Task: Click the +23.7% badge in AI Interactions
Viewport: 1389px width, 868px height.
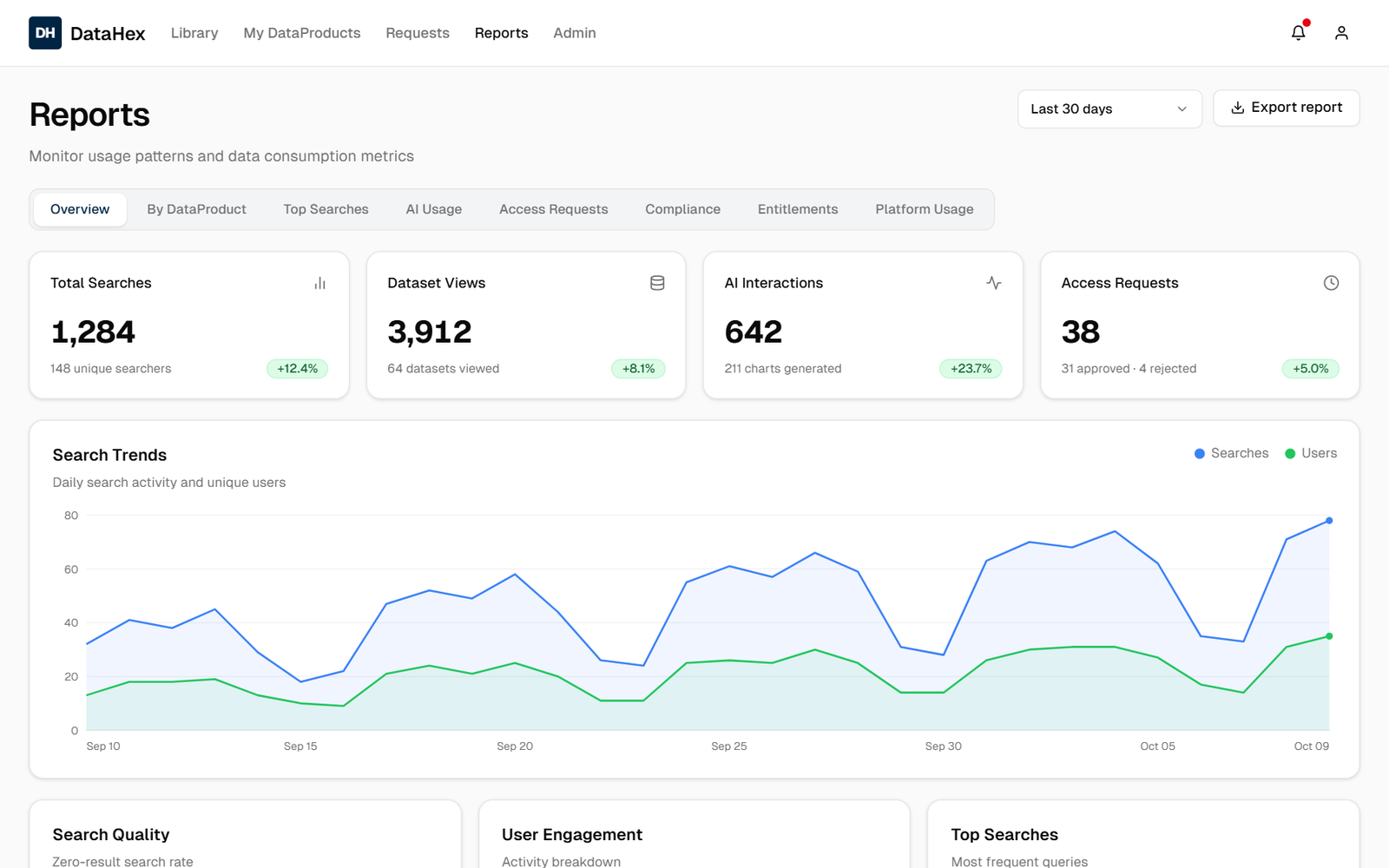Action: (971, 369)
